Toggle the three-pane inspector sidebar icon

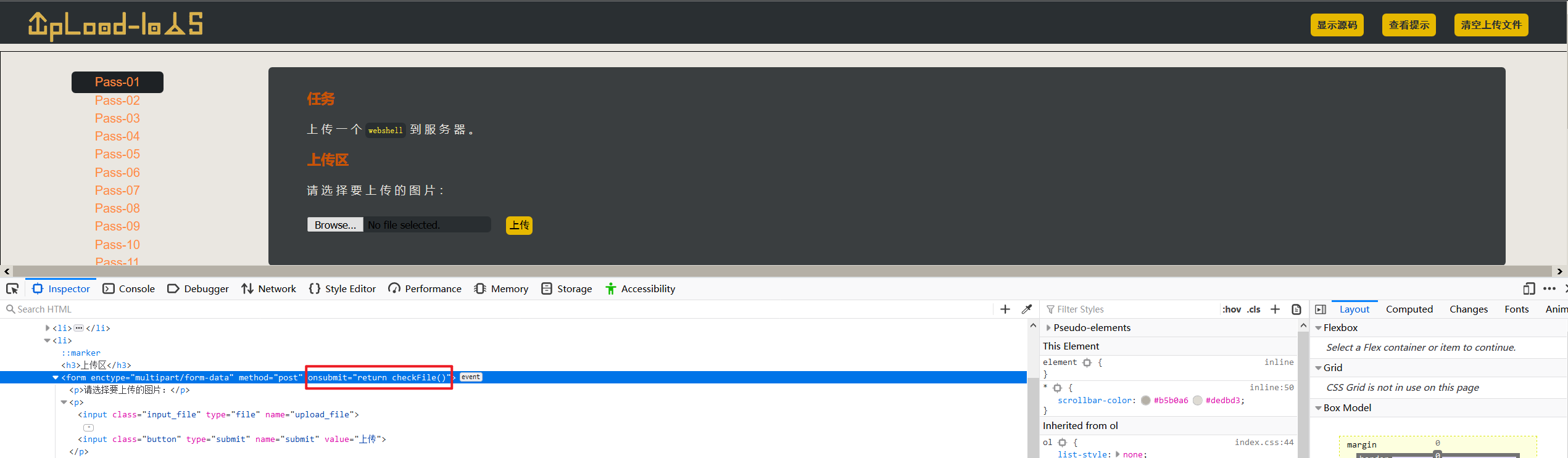(1321, 309)
